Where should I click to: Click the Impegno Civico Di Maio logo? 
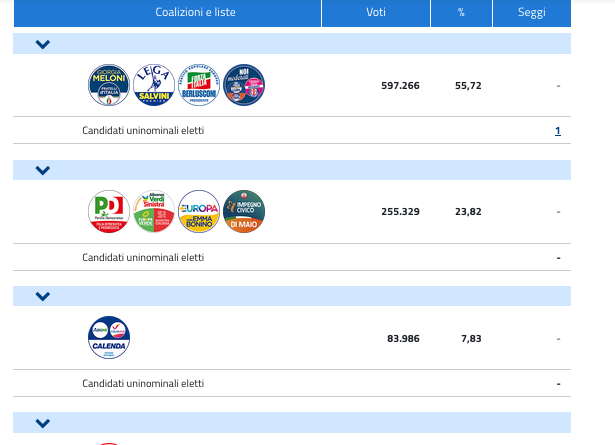tap(243, 211)
